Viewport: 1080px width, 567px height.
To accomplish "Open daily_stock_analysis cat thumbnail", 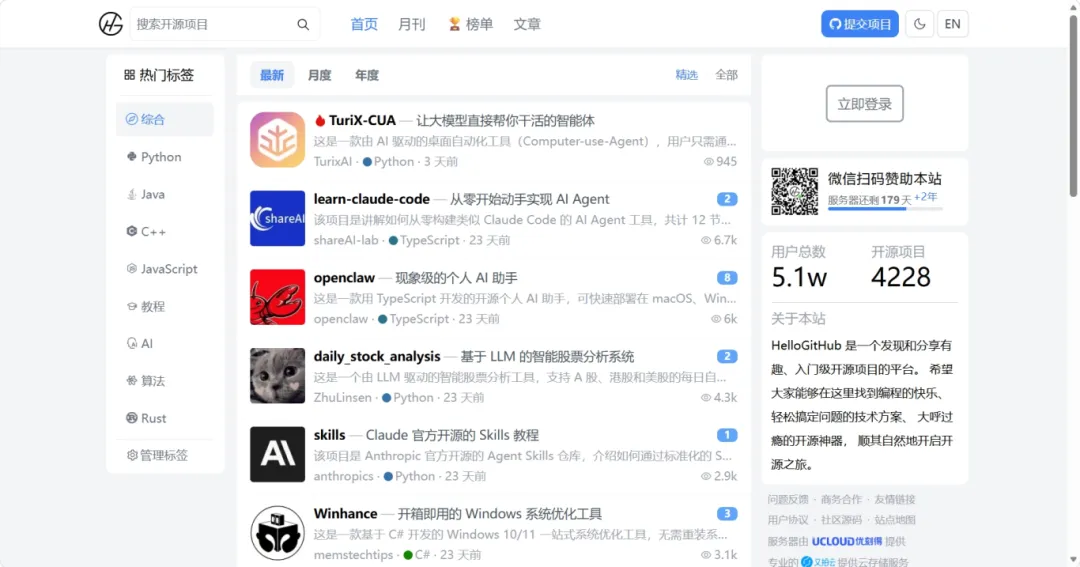I will click(x=278, y=375).
